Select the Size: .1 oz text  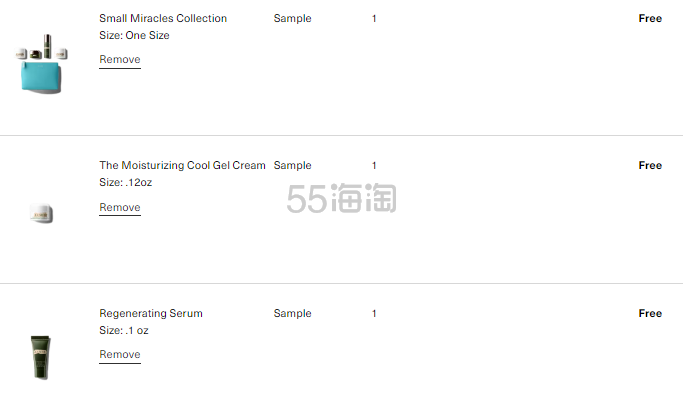124,330
